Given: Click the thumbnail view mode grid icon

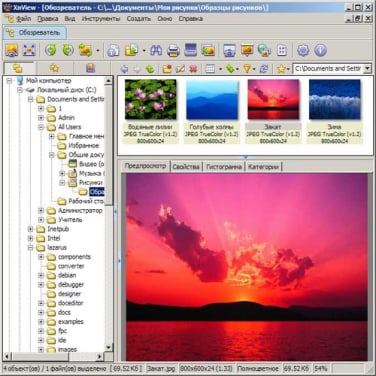Looking at the screenshot, I should coord(210,69).
